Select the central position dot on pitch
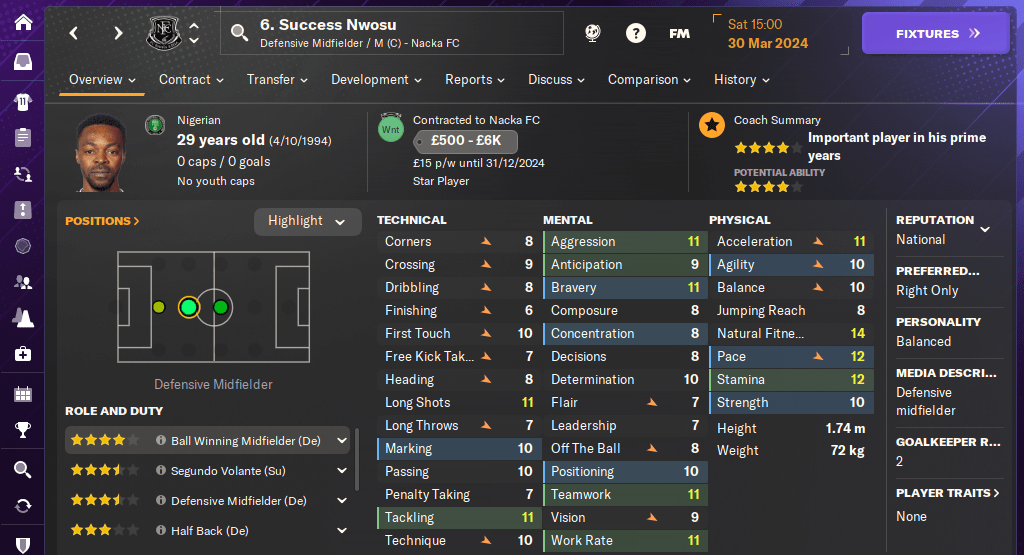This screenshot has width=1024, height=555. coord(188,307)
